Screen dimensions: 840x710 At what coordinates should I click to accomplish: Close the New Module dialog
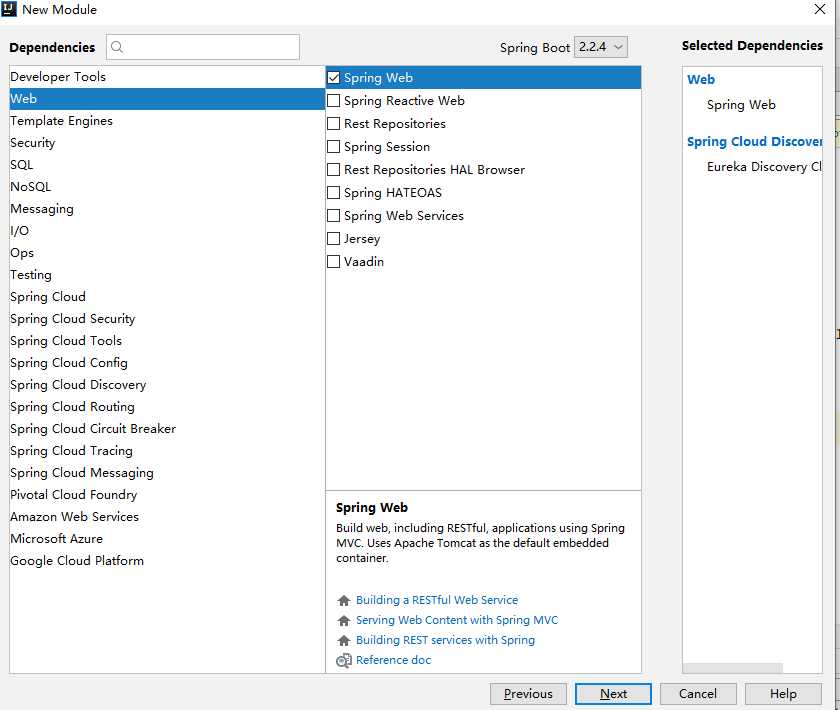click(x=820, y=9)
